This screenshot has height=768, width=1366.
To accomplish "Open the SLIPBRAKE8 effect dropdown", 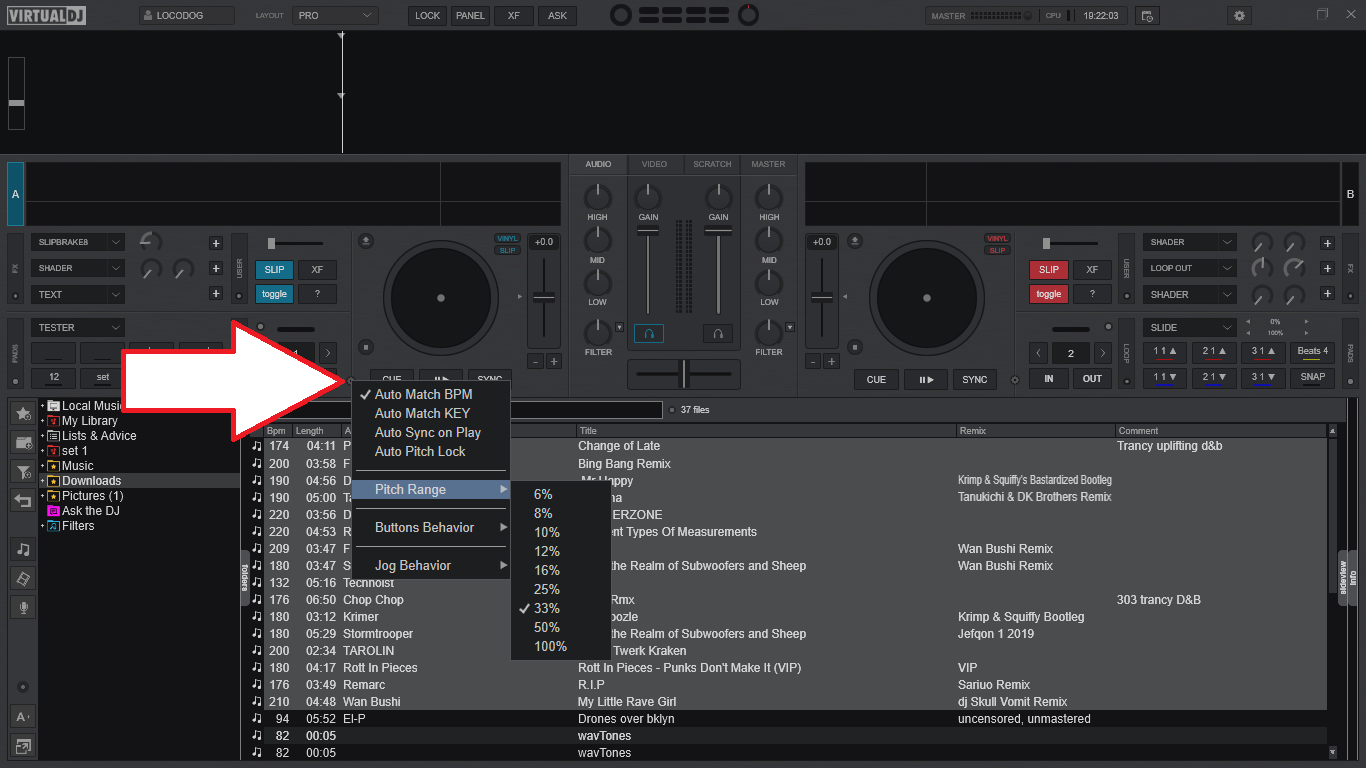I will point(78,242).
